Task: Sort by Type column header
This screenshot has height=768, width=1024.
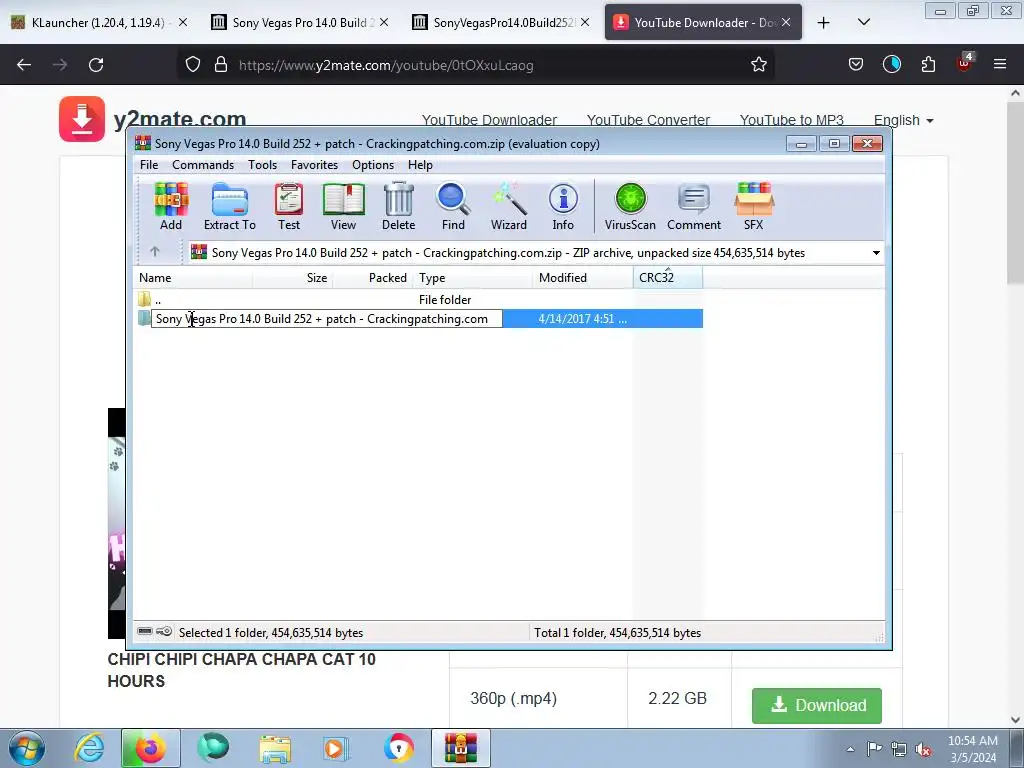Action: (x=472, y=278)
